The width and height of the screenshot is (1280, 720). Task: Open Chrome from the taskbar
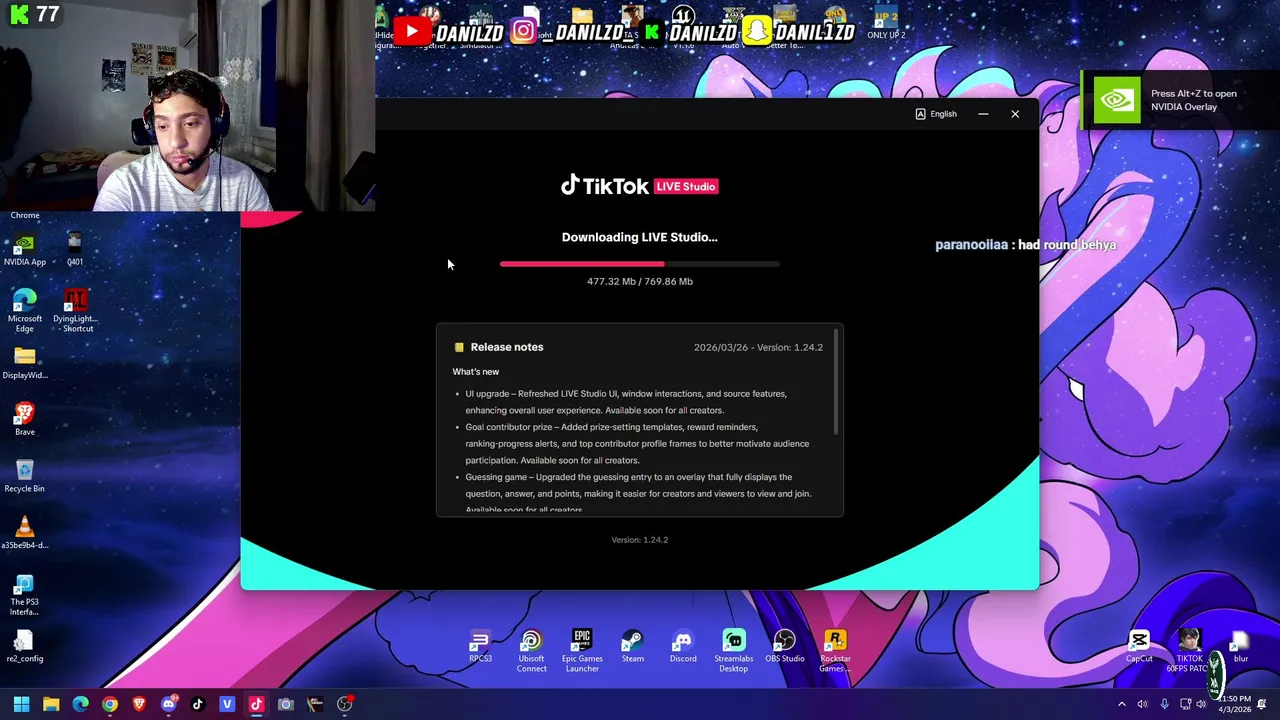(109, 704)
